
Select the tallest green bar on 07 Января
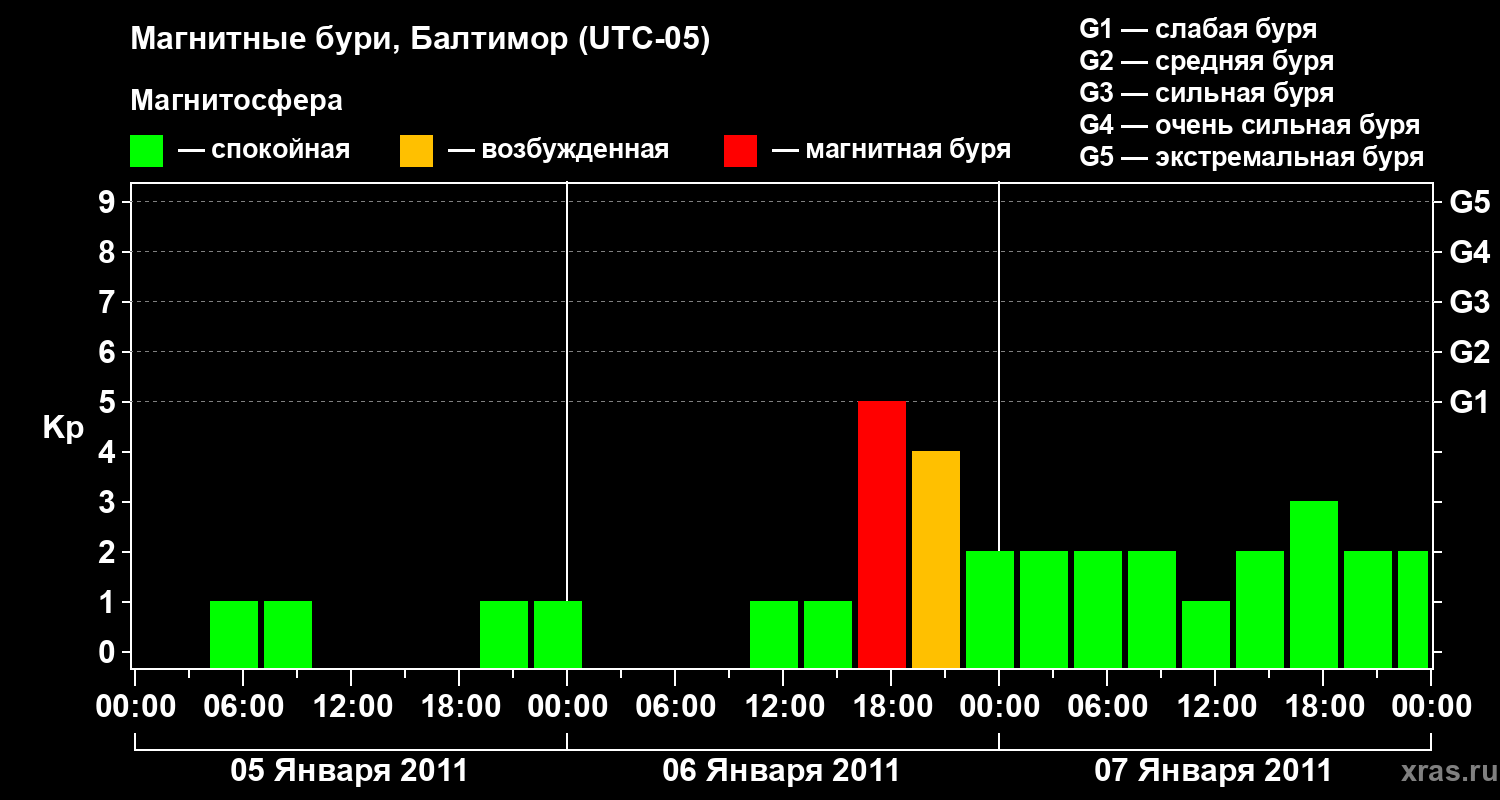(1314, 584)
